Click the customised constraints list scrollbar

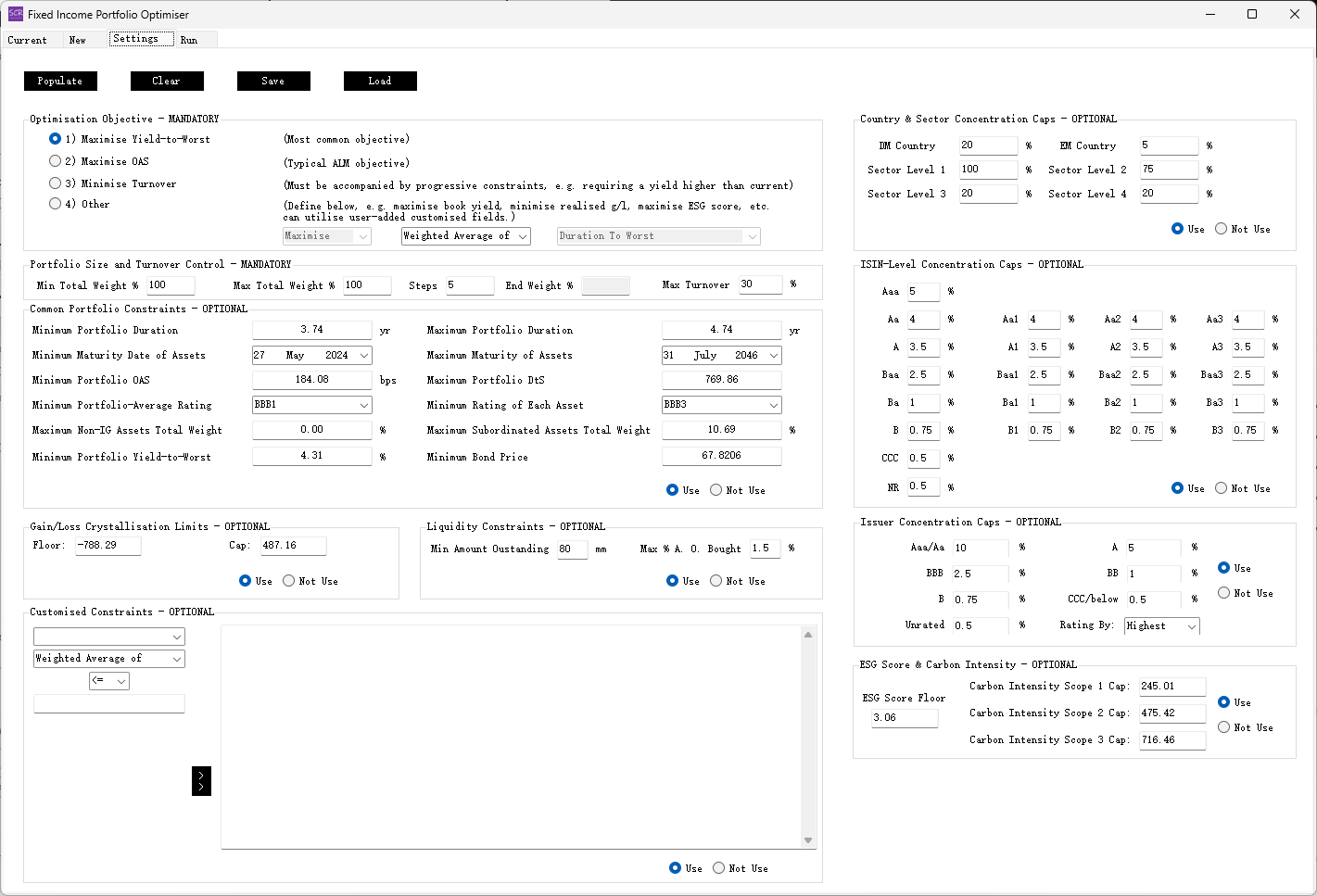tap(808, 737)
